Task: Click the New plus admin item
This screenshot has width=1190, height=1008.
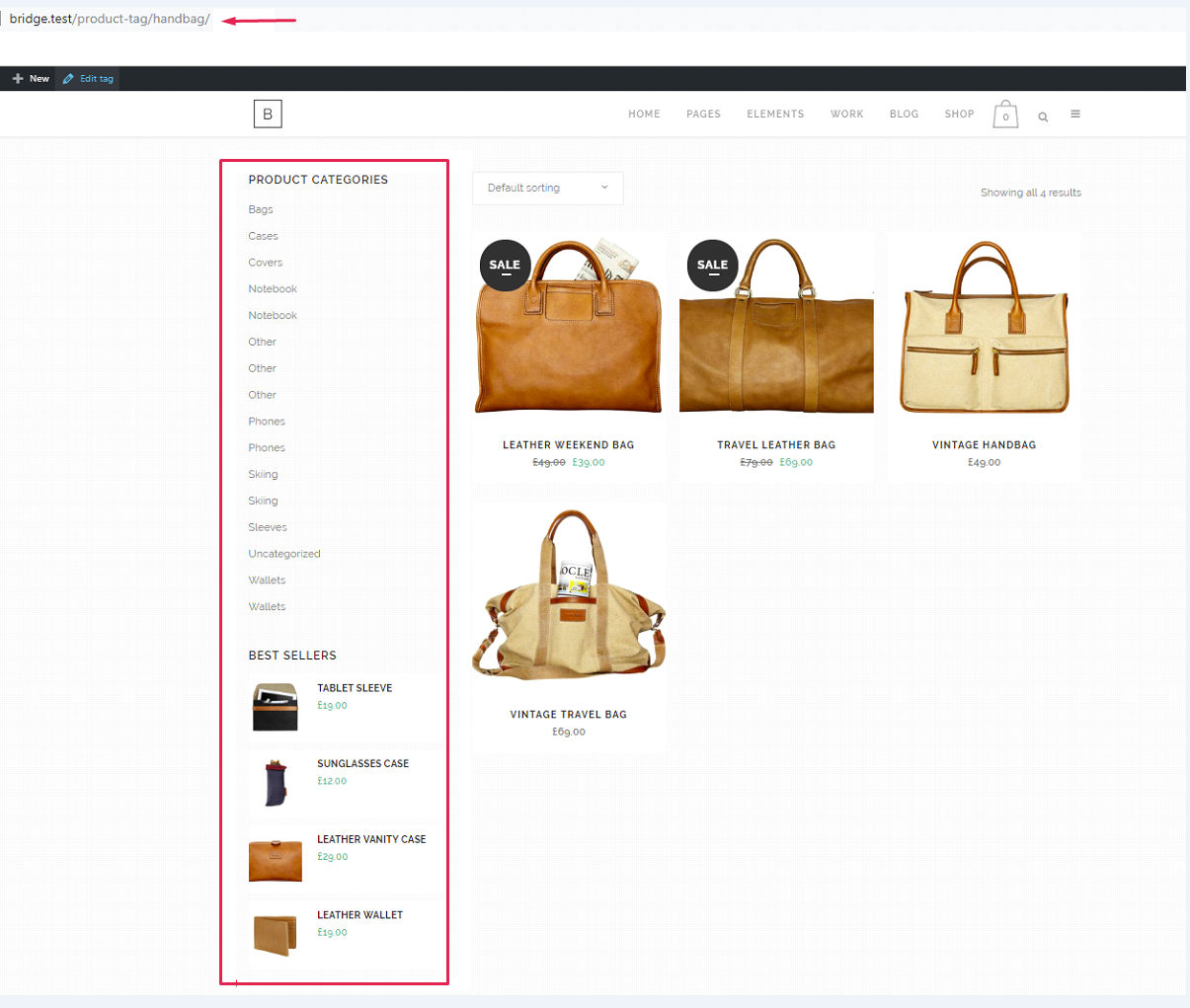Action: (31, 79)
